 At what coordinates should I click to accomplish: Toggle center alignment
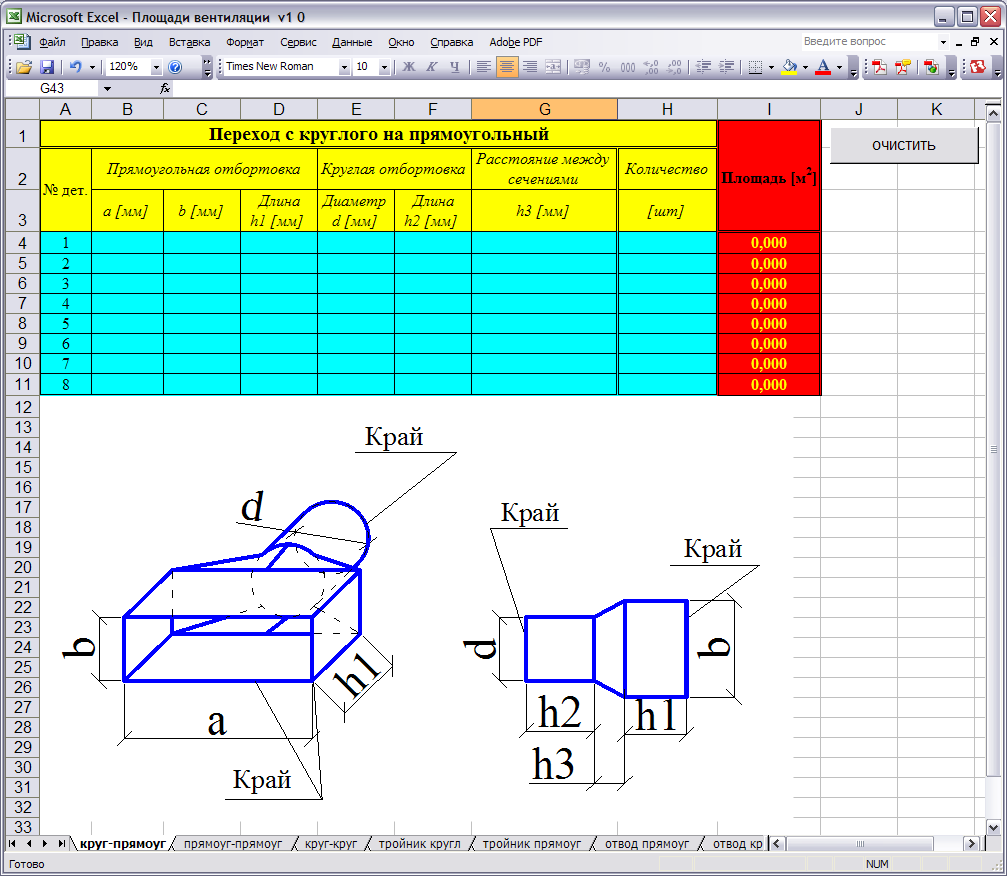(x=507, y=67)
